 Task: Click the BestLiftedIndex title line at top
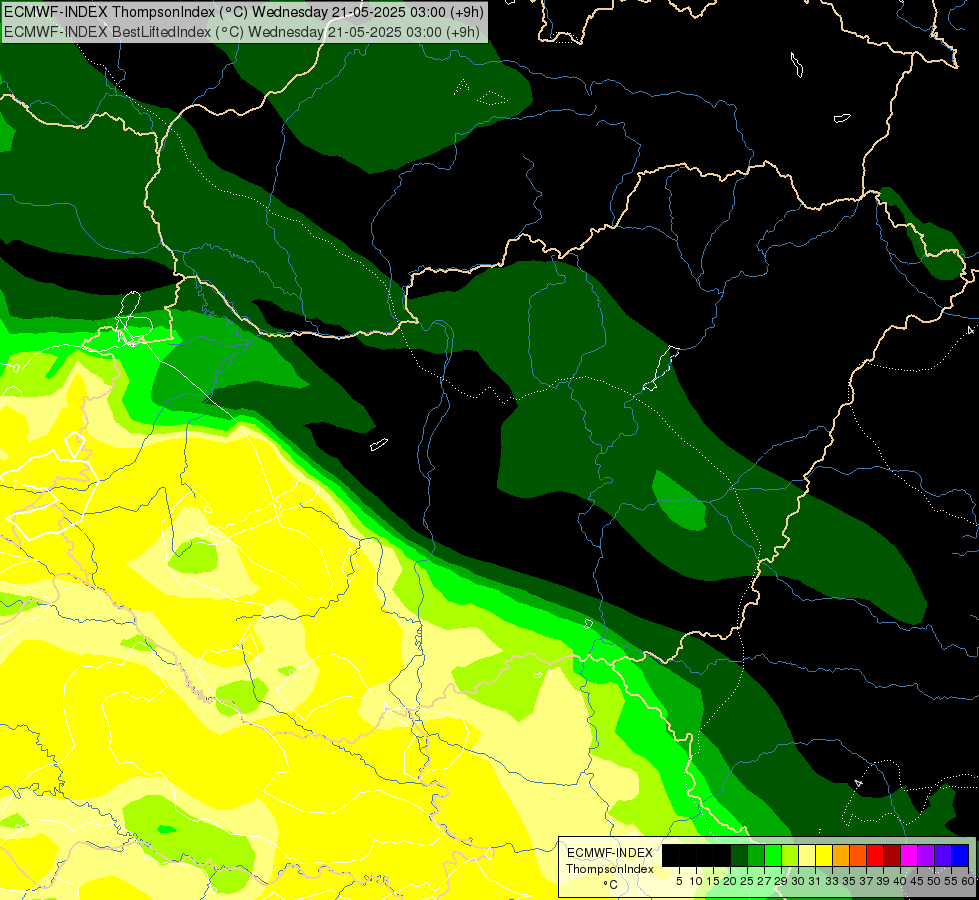242,31
